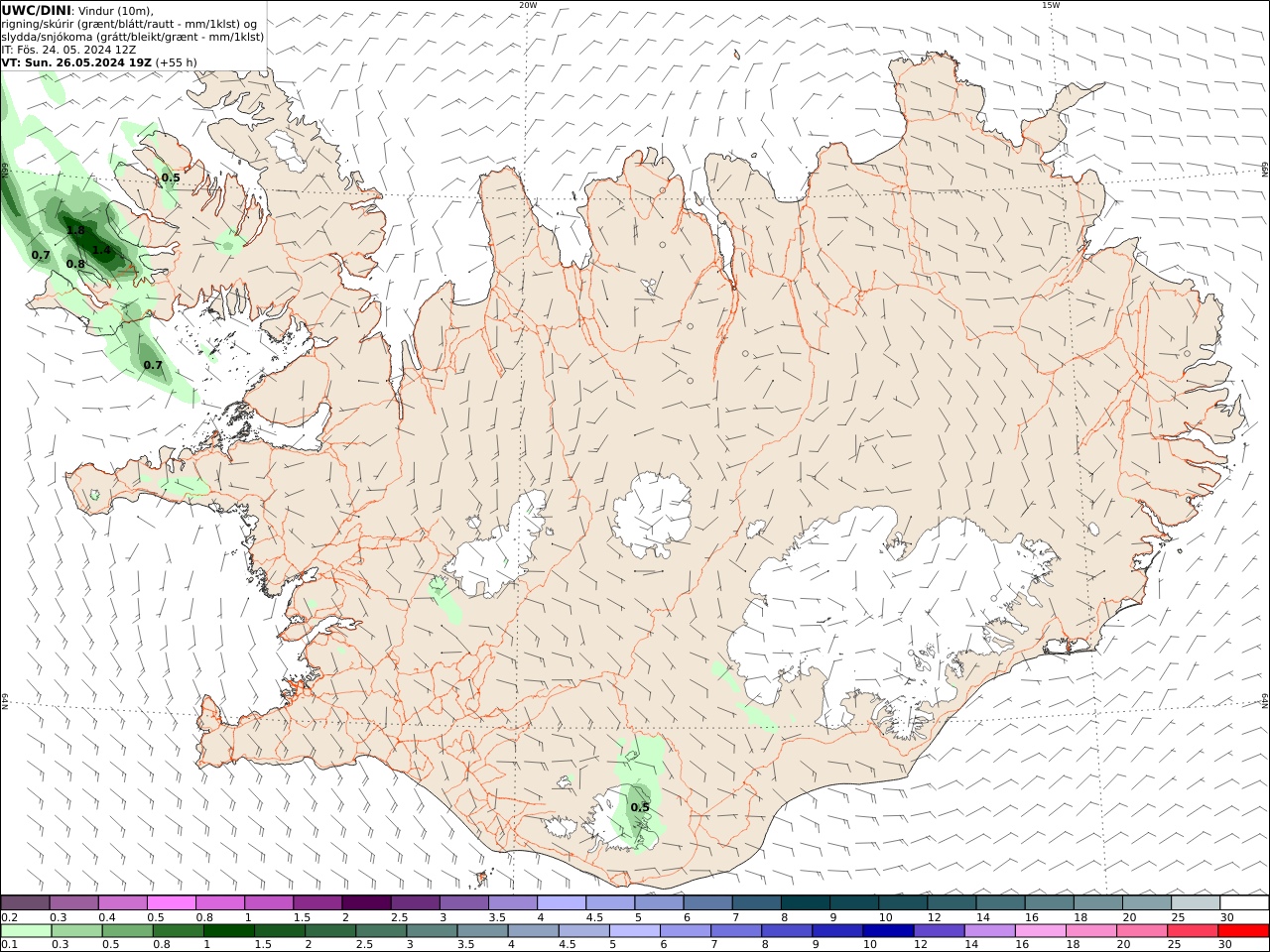The height and width of the screenshot is (952, 1270).
Task: Click the 0.5 value over the southern glacier
Action: coord(640,807)
